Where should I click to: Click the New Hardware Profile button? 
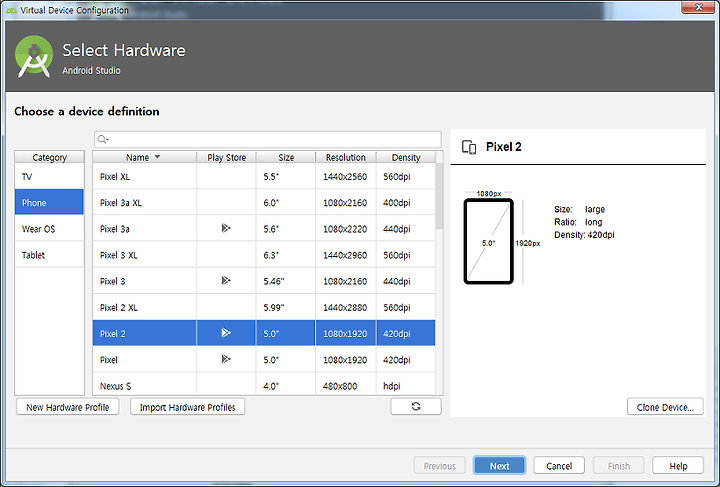tap(68, 407)
